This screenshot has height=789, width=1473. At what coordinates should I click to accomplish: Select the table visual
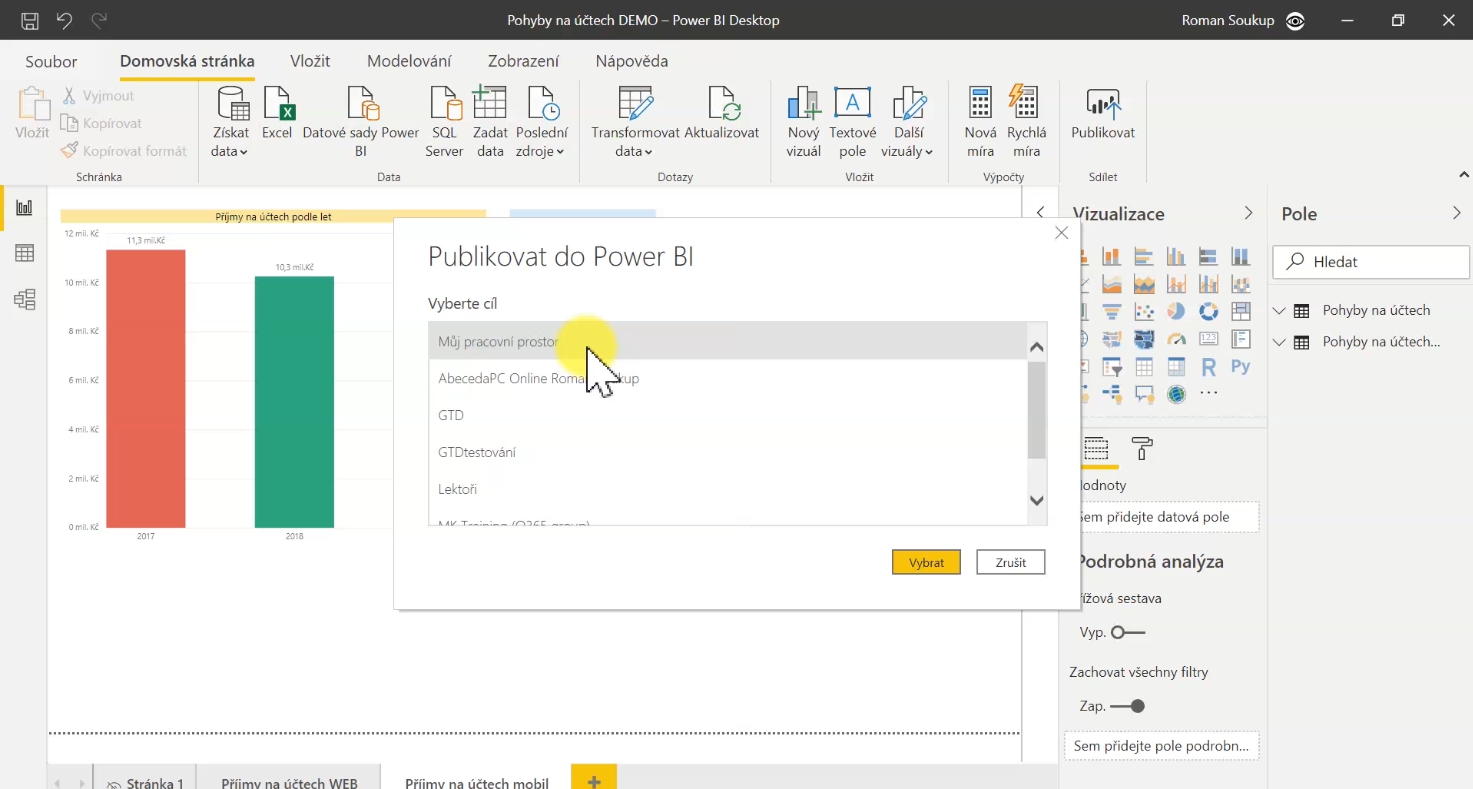(1144, 367)
